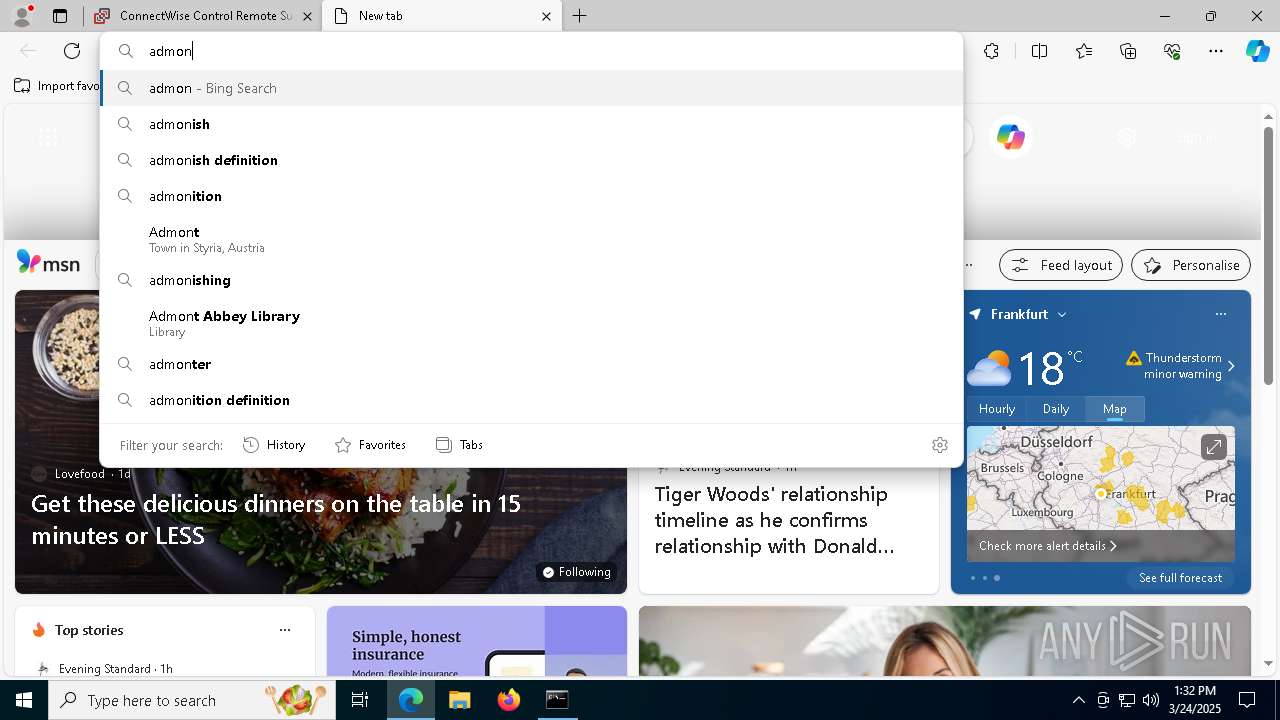
Task: Select Admont Abbey Library suggestion
Action: pos(532,323)
